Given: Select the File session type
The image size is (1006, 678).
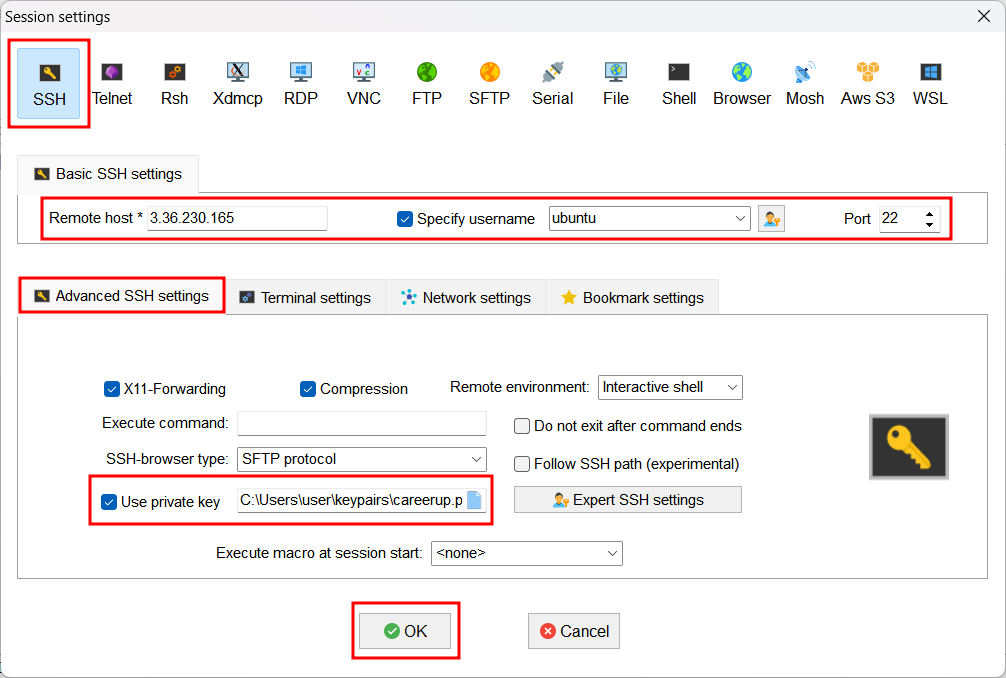Looking at the screenshot, I should tap(615, 83).
